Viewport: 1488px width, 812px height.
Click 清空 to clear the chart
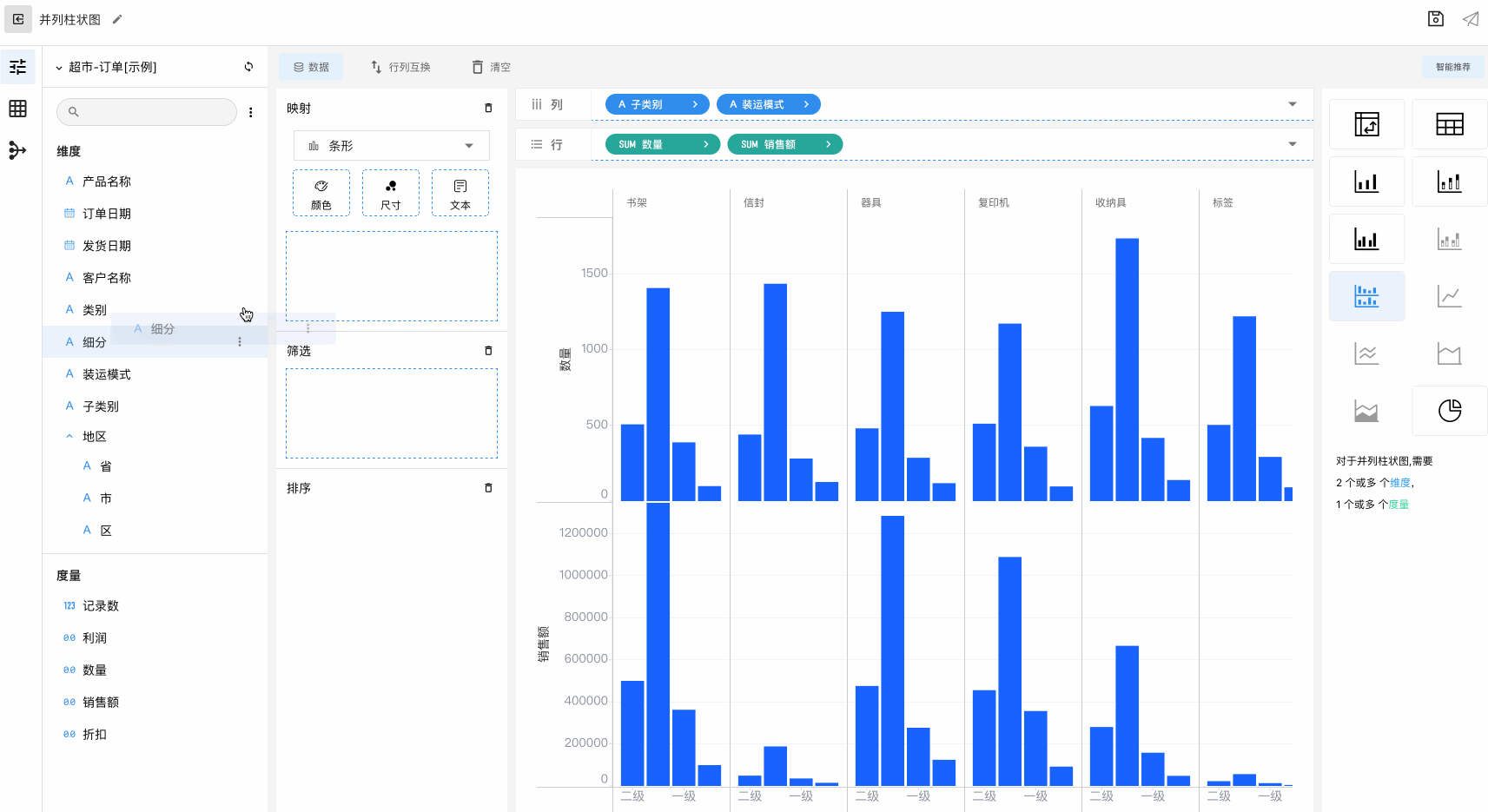491,67
